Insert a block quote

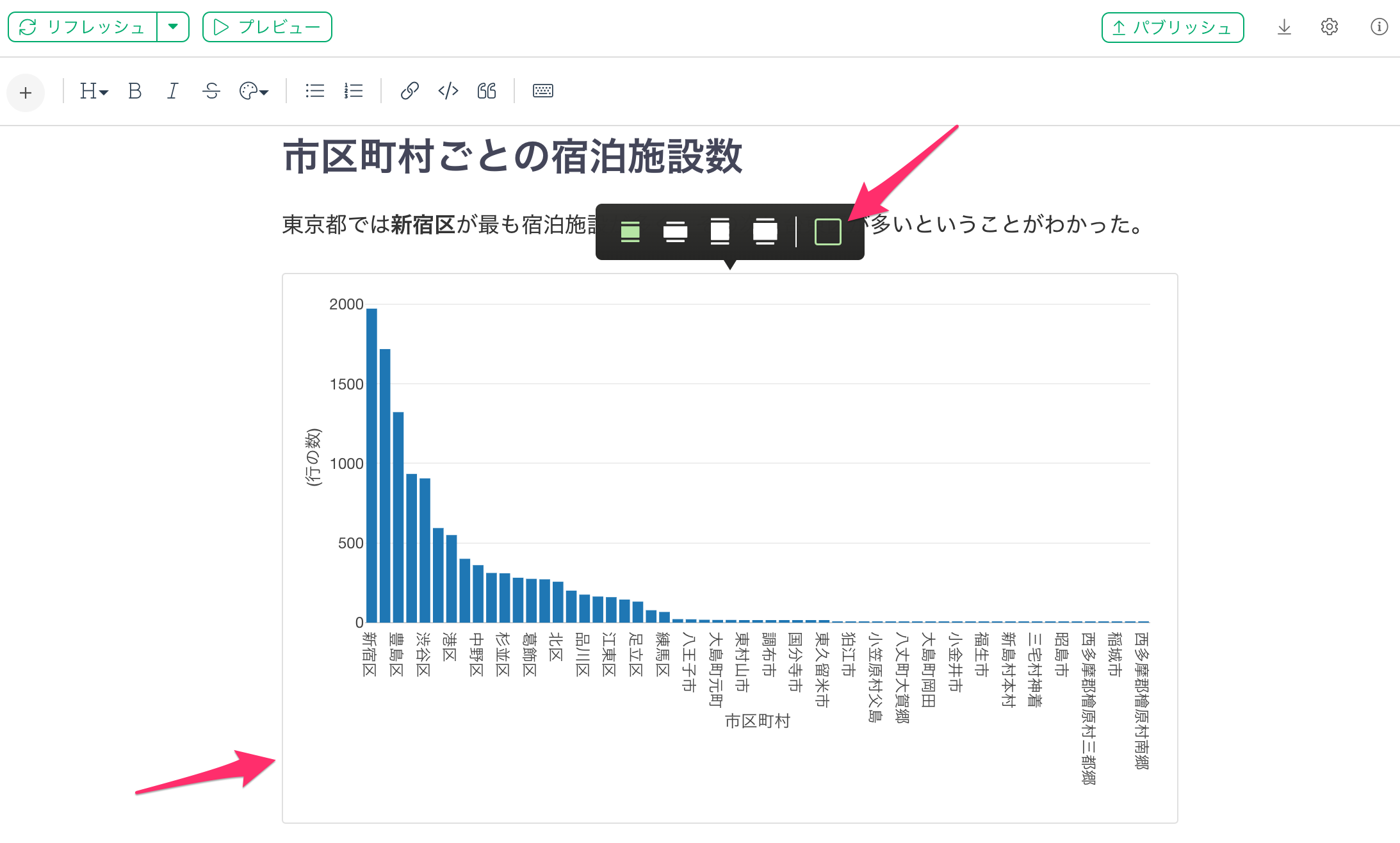[x=487, y=91]
